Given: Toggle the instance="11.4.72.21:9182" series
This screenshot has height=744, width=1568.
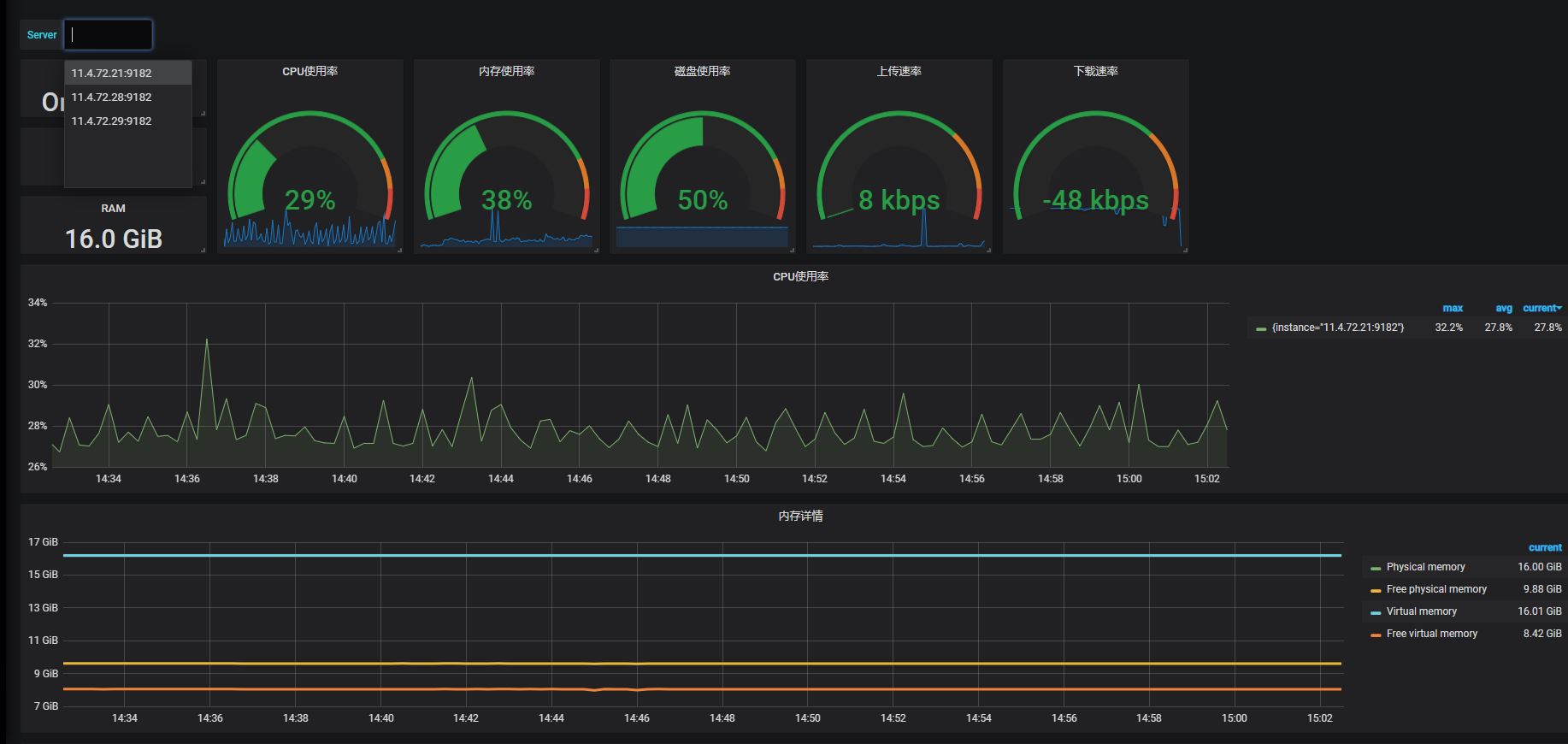Looking at the screenshot, I should click(x=1338, y=328).
